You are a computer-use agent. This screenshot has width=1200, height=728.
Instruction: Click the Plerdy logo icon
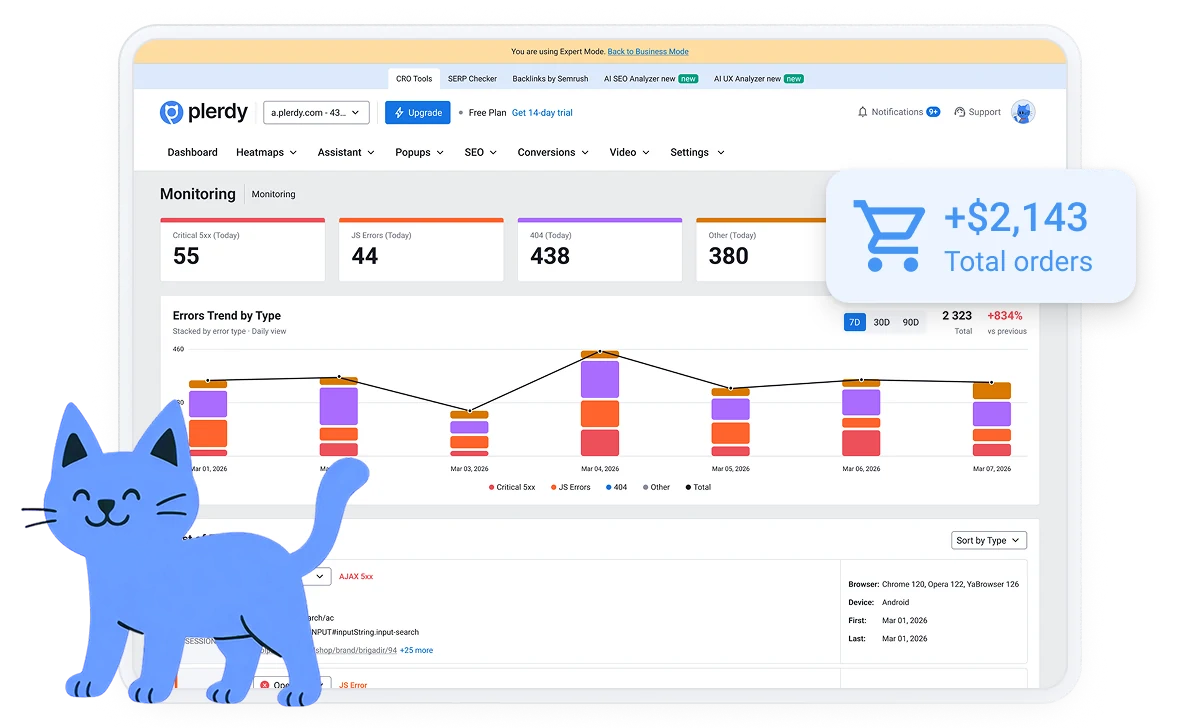pyautogui.click(x=171, y=112)
